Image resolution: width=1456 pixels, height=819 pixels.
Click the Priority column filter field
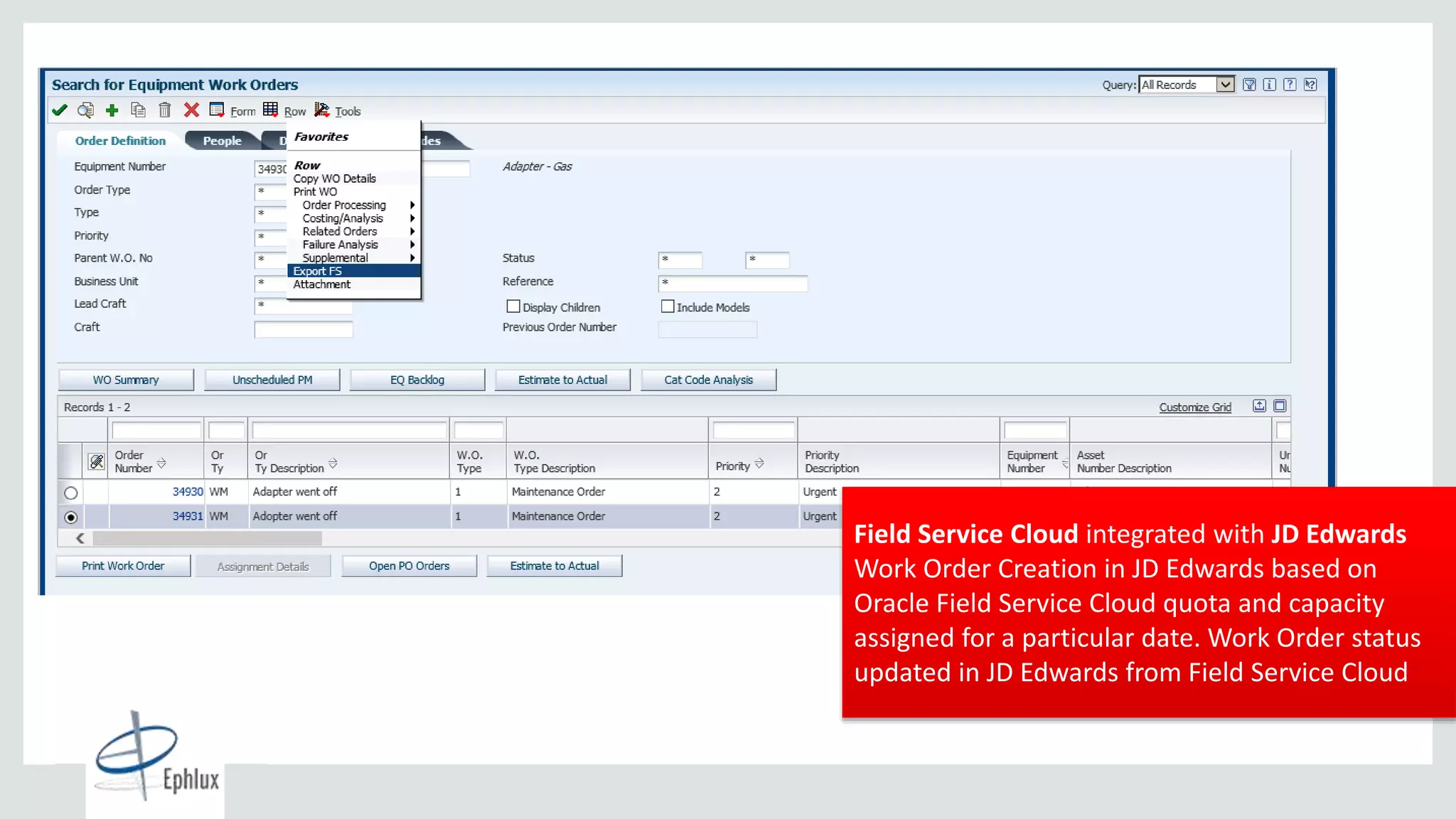(x=754, y=430)
